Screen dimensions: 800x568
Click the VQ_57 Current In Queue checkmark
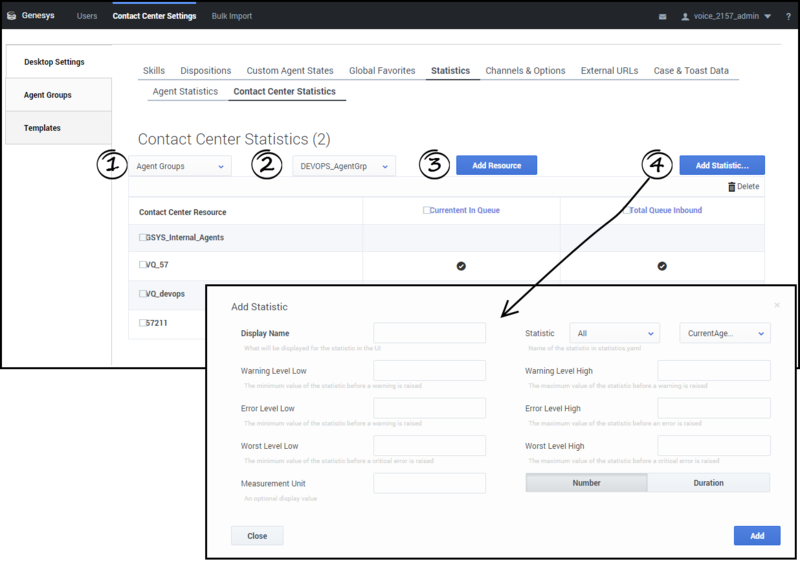(461, 266)
